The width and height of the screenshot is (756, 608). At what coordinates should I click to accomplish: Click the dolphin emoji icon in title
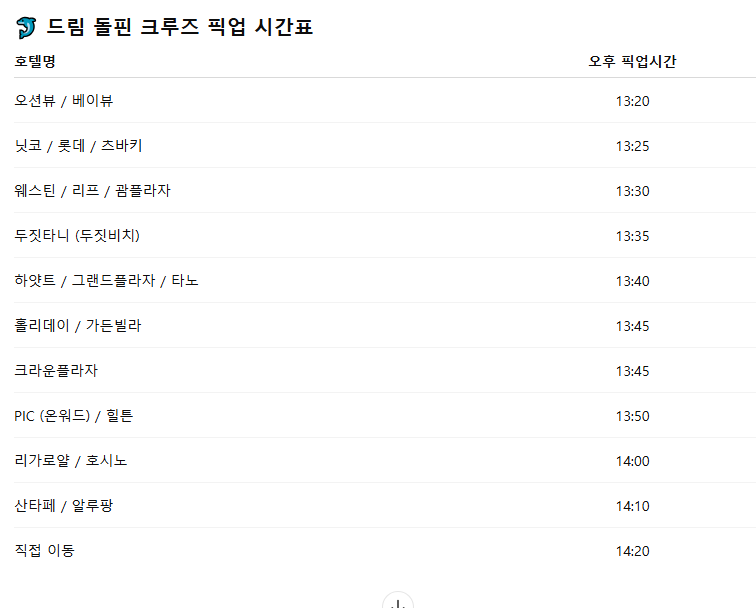click(x=26, y=27)
